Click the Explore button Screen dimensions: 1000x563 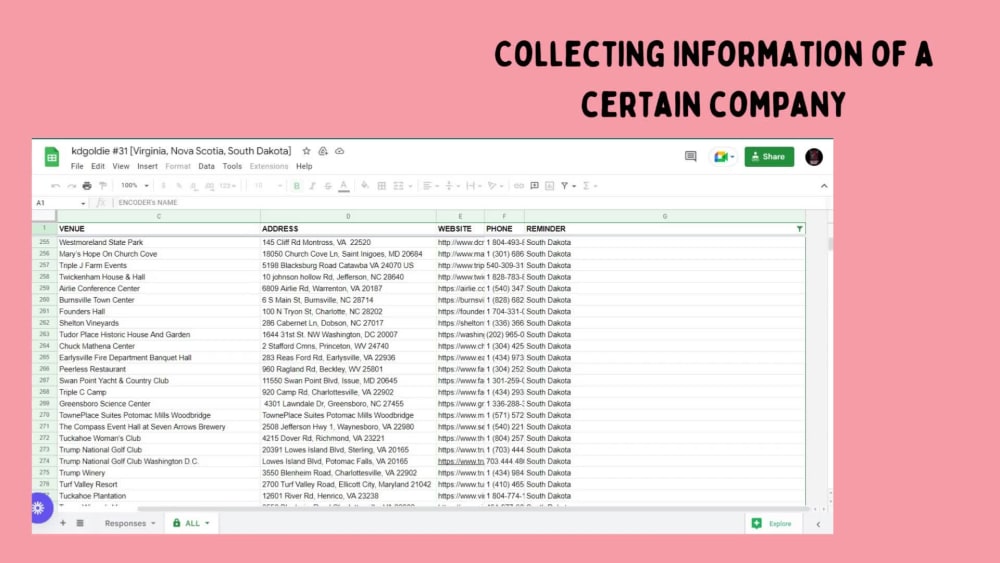point(772,523)
